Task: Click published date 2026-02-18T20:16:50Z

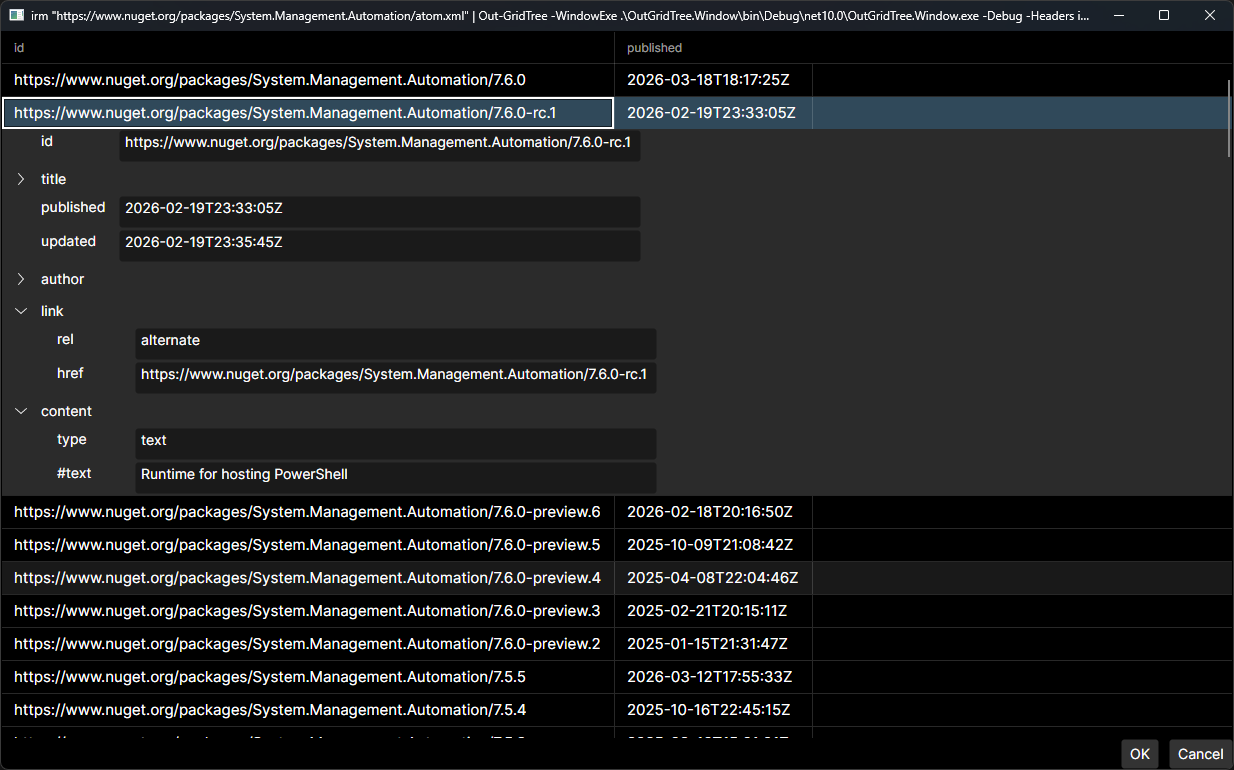Action: (709, 512)
